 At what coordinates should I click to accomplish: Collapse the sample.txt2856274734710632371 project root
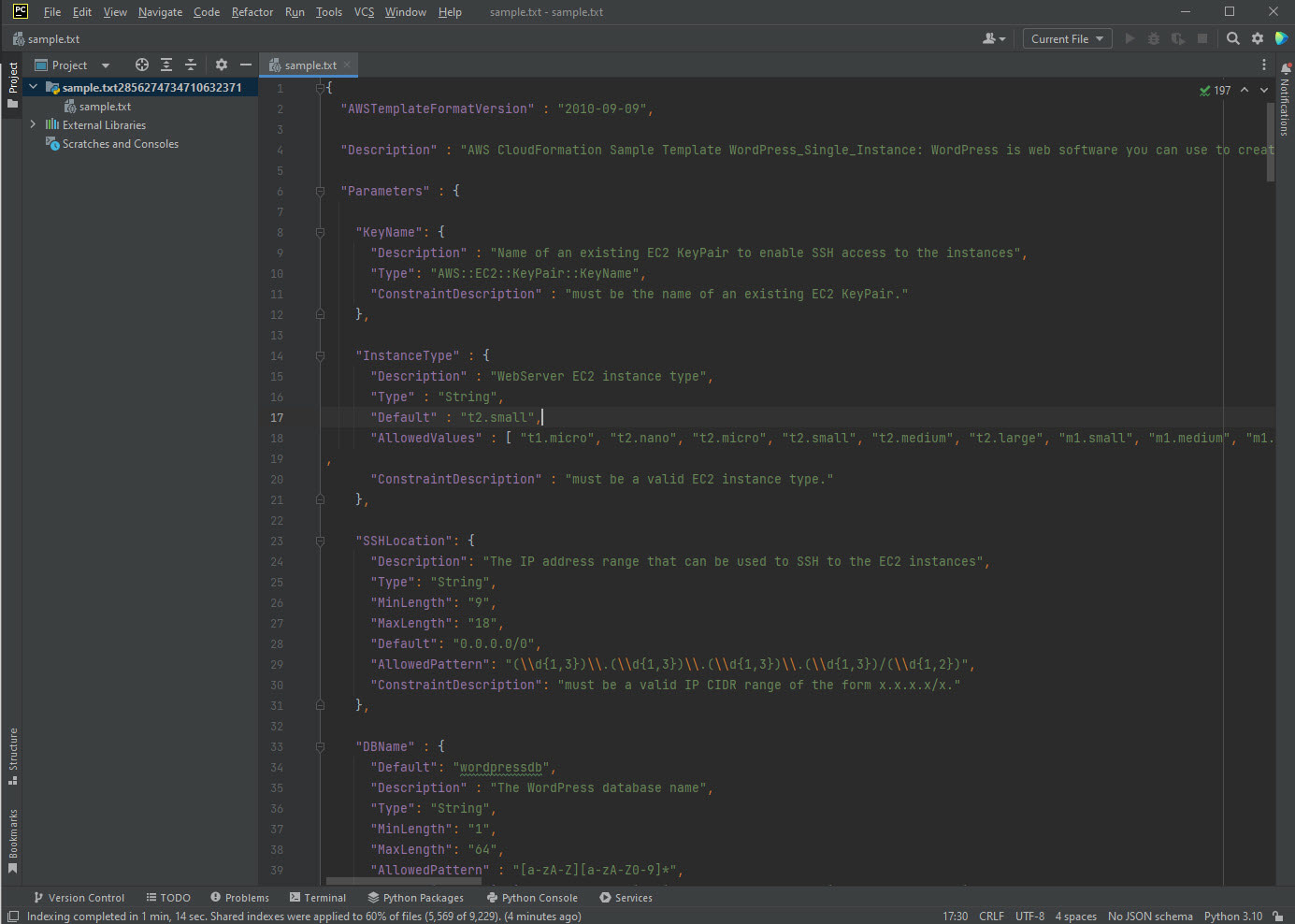tap(34, 87)
